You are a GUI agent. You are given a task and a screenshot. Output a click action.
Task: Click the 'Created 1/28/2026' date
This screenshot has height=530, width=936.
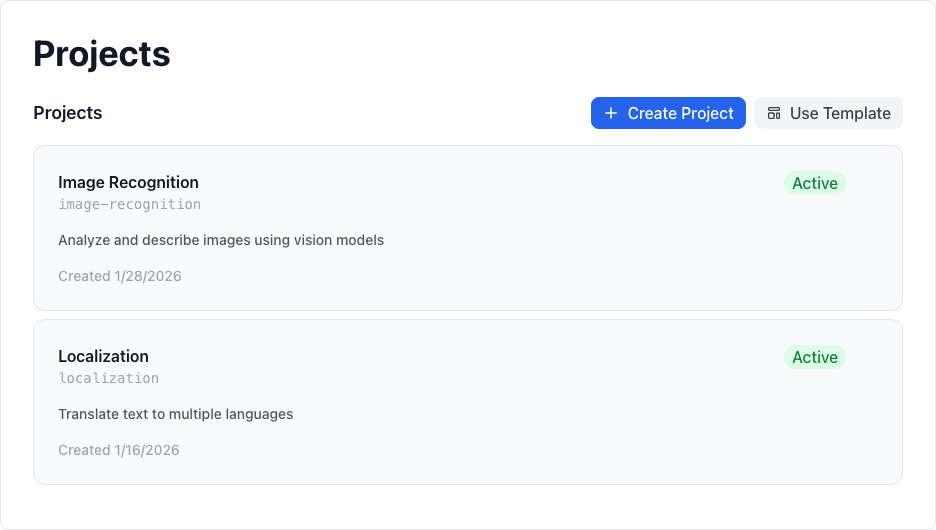tap(120, 276)
